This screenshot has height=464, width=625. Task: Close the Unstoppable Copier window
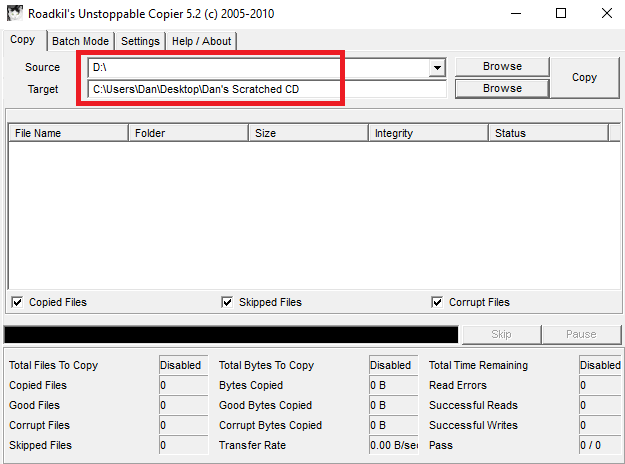[607, 14]
